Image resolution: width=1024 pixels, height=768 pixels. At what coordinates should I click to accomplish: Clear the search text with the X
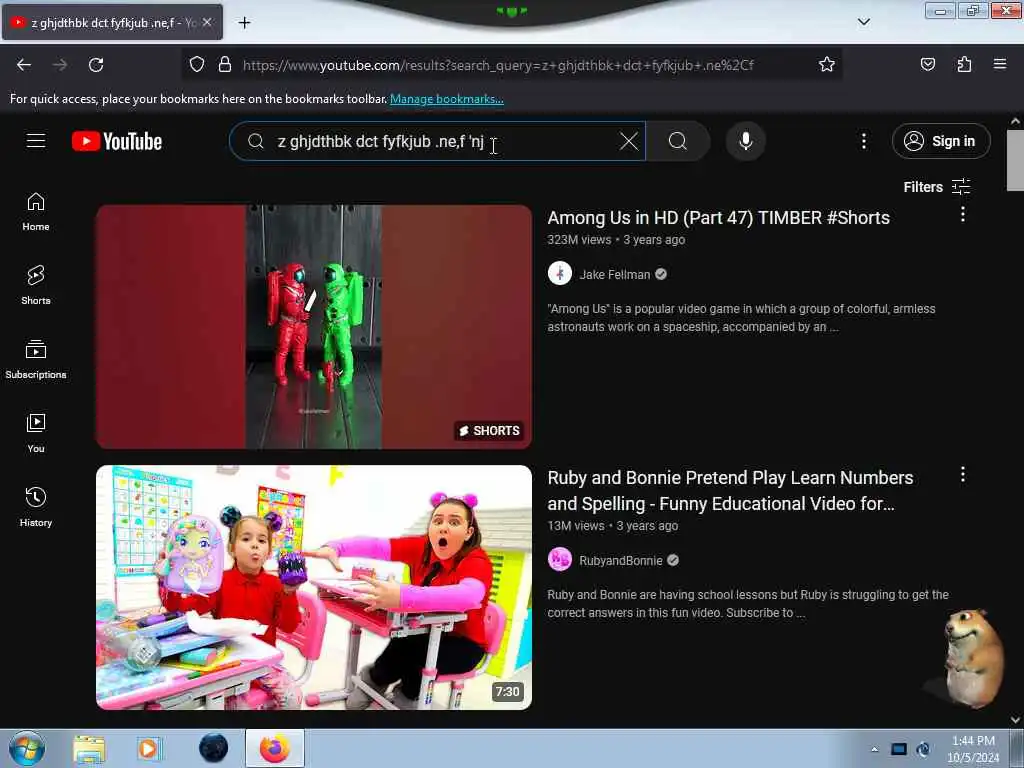[x=628, y=141]
